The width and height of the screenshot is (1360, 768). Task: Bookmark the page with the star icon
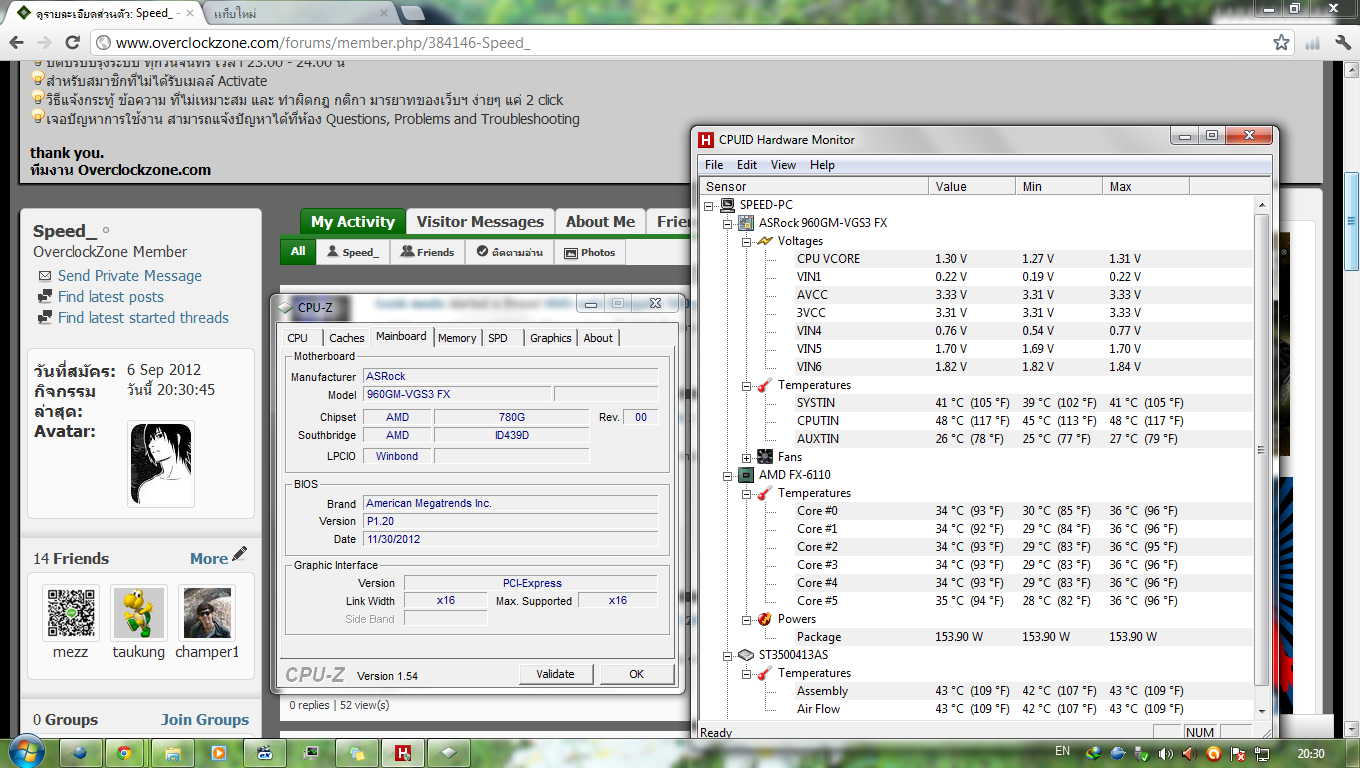click(x=1281, y=42)
